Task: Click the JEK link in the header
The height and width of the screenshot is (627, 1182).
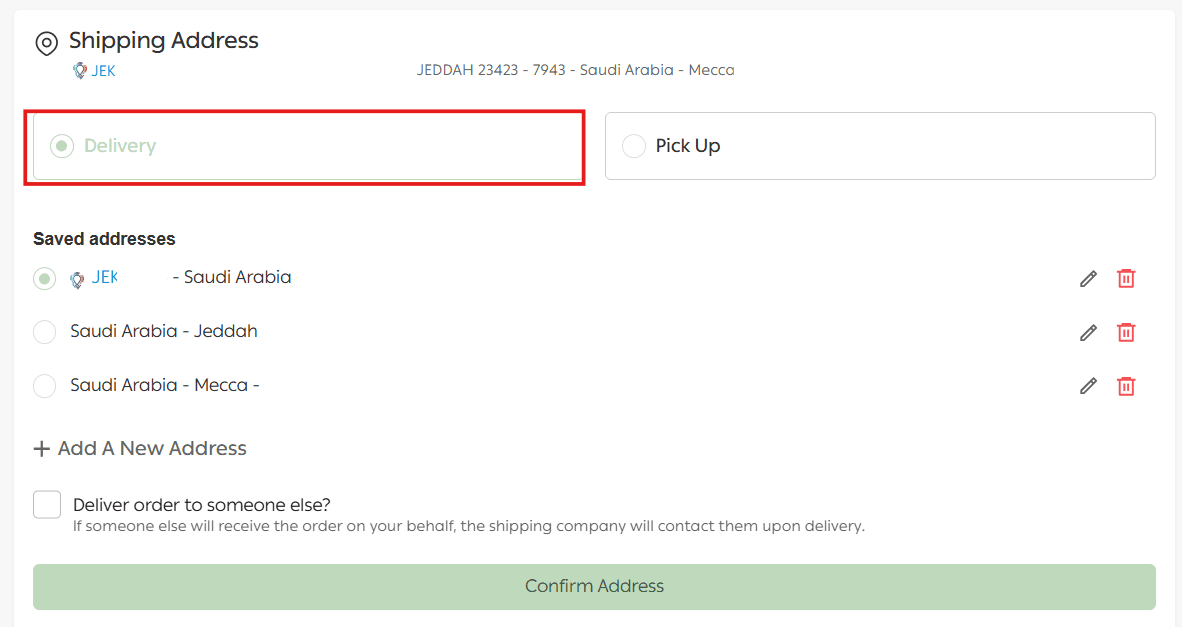Action: click(x=103, y=71)
